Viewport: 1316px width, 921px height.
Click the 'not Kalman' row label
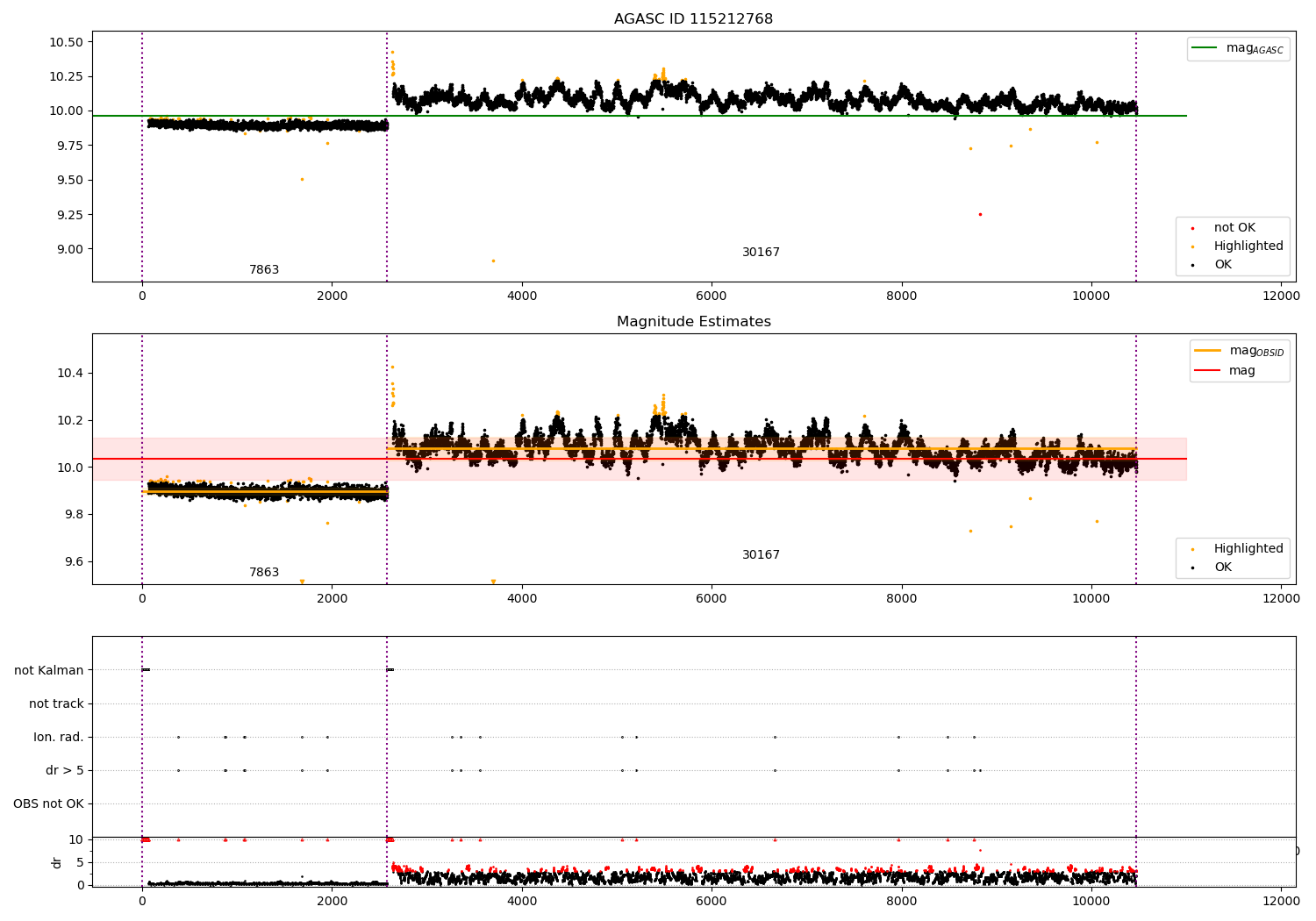[49, 671]
